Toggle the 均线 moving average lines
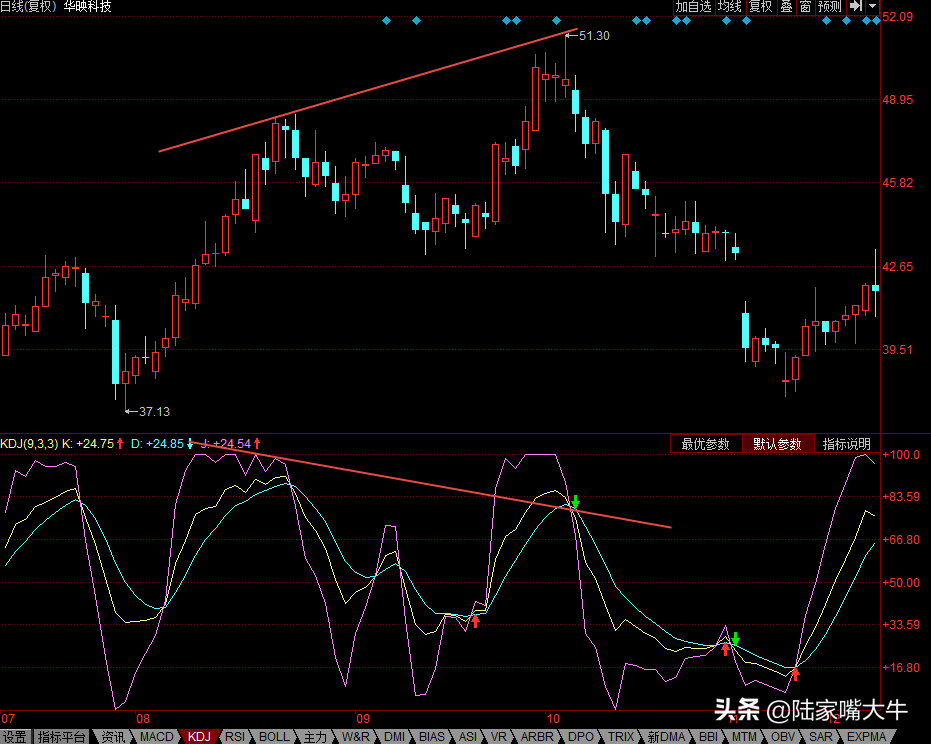 click(730, 7)
